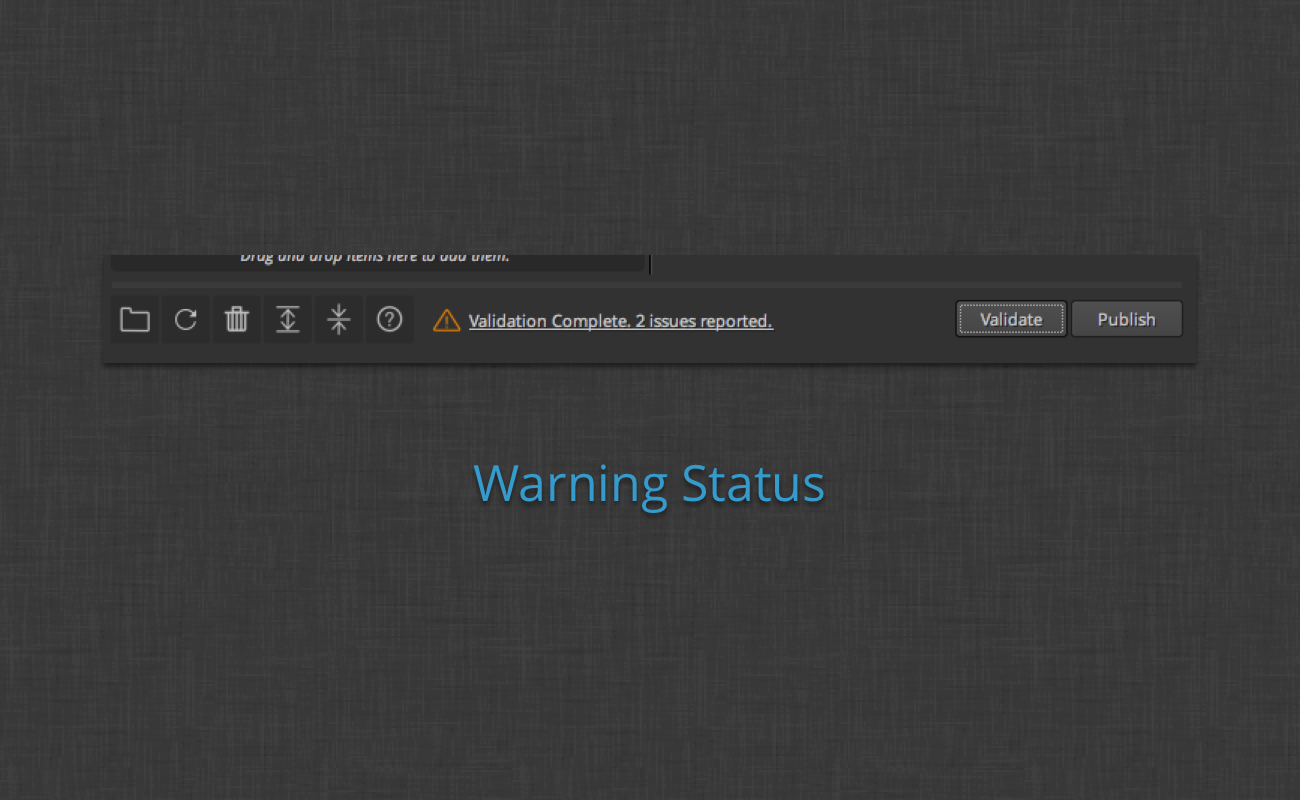Click the linen background below Warning Status

point(650,650)
